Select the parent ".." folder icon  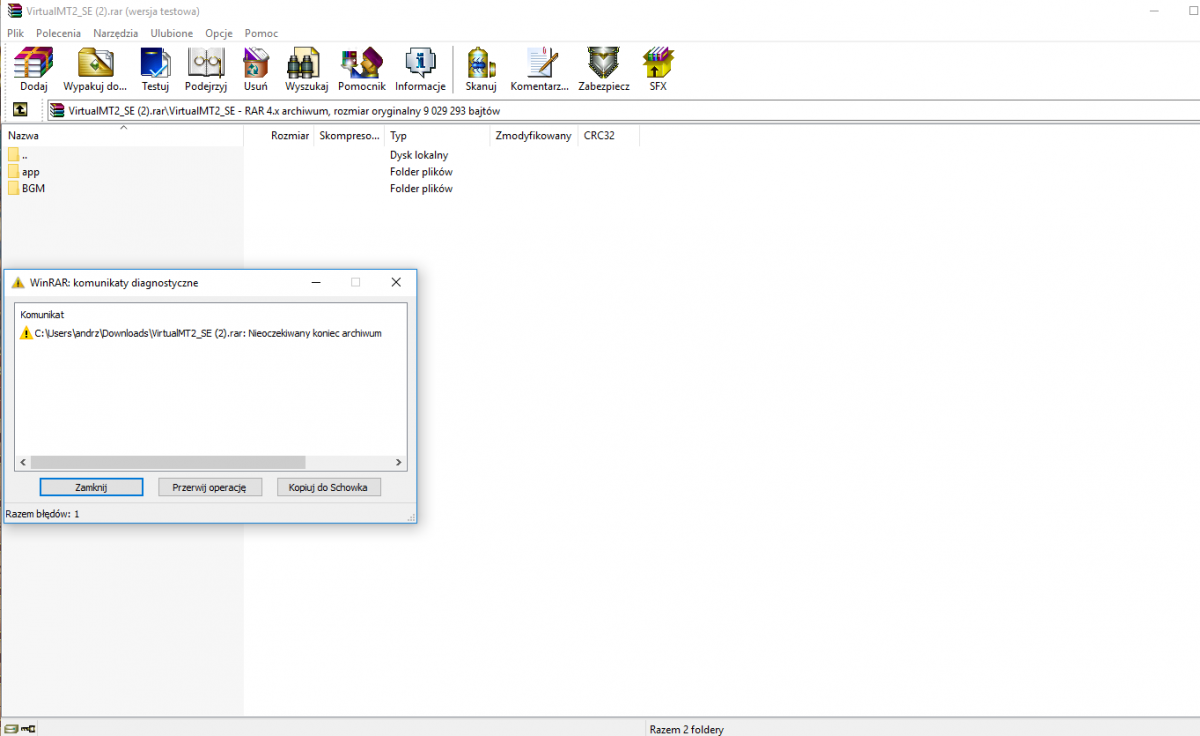13,155
